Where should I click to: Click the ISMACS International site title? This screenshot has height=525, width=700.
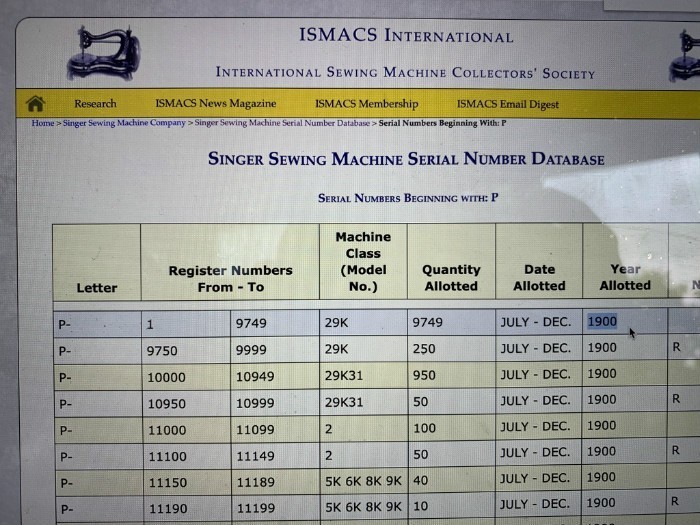pyautogui.click(x=406, y=36)
